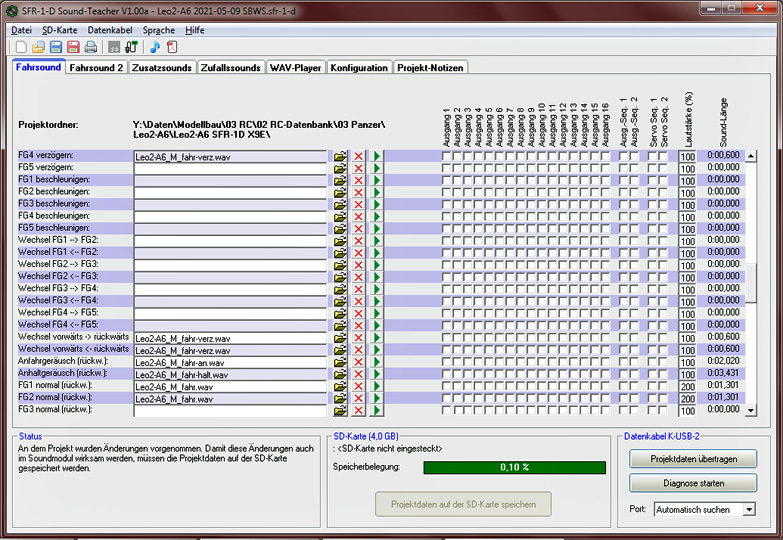
Task: Click the scroll-down arrow of the sound list
Action: click(x=751, y=410)
